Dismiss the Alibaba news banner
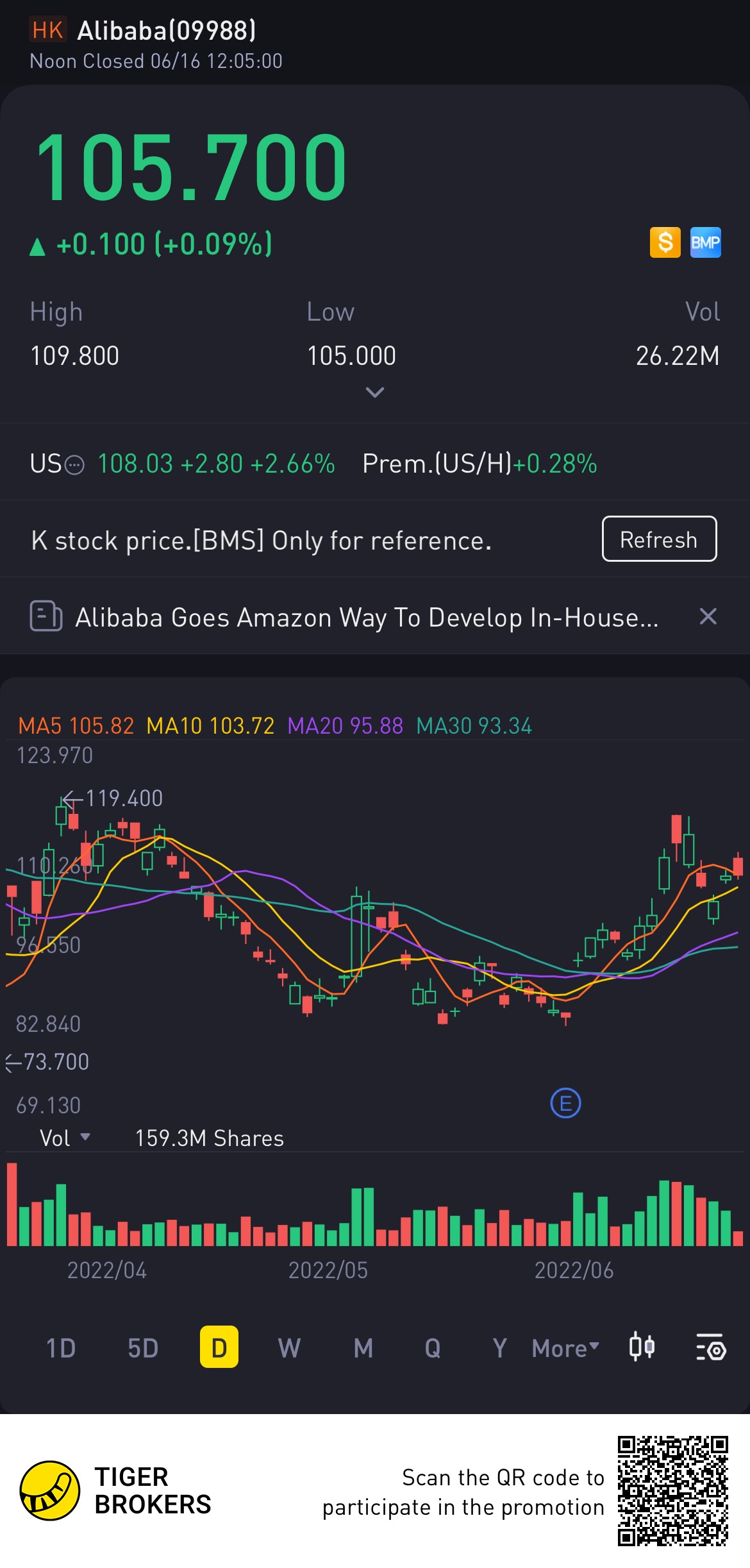 pos(708,616)
